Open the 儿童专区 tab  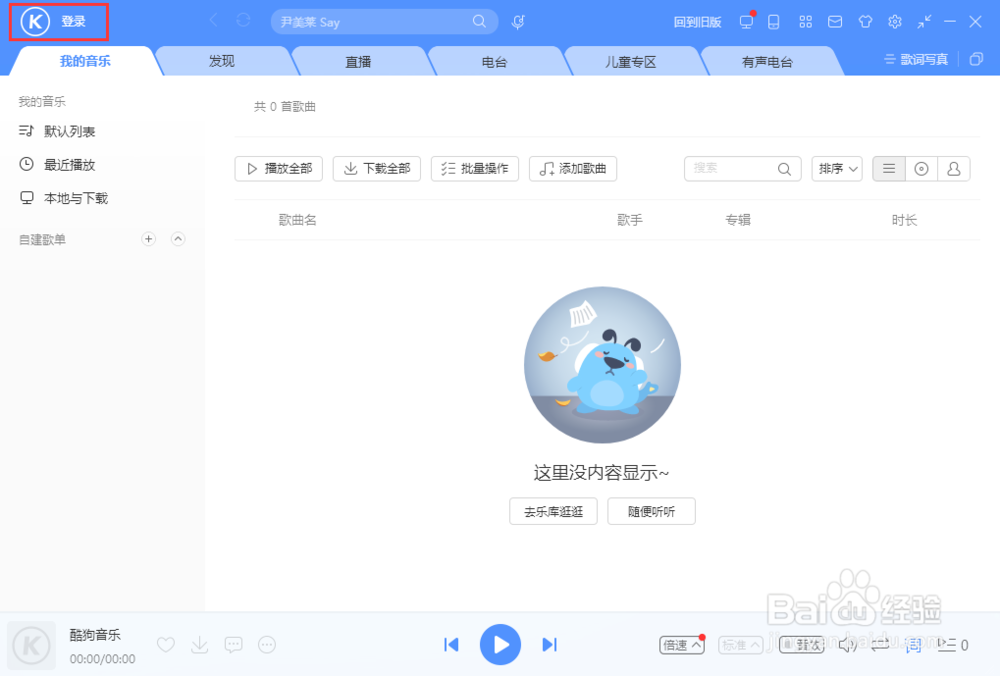[x=631, y=62]
